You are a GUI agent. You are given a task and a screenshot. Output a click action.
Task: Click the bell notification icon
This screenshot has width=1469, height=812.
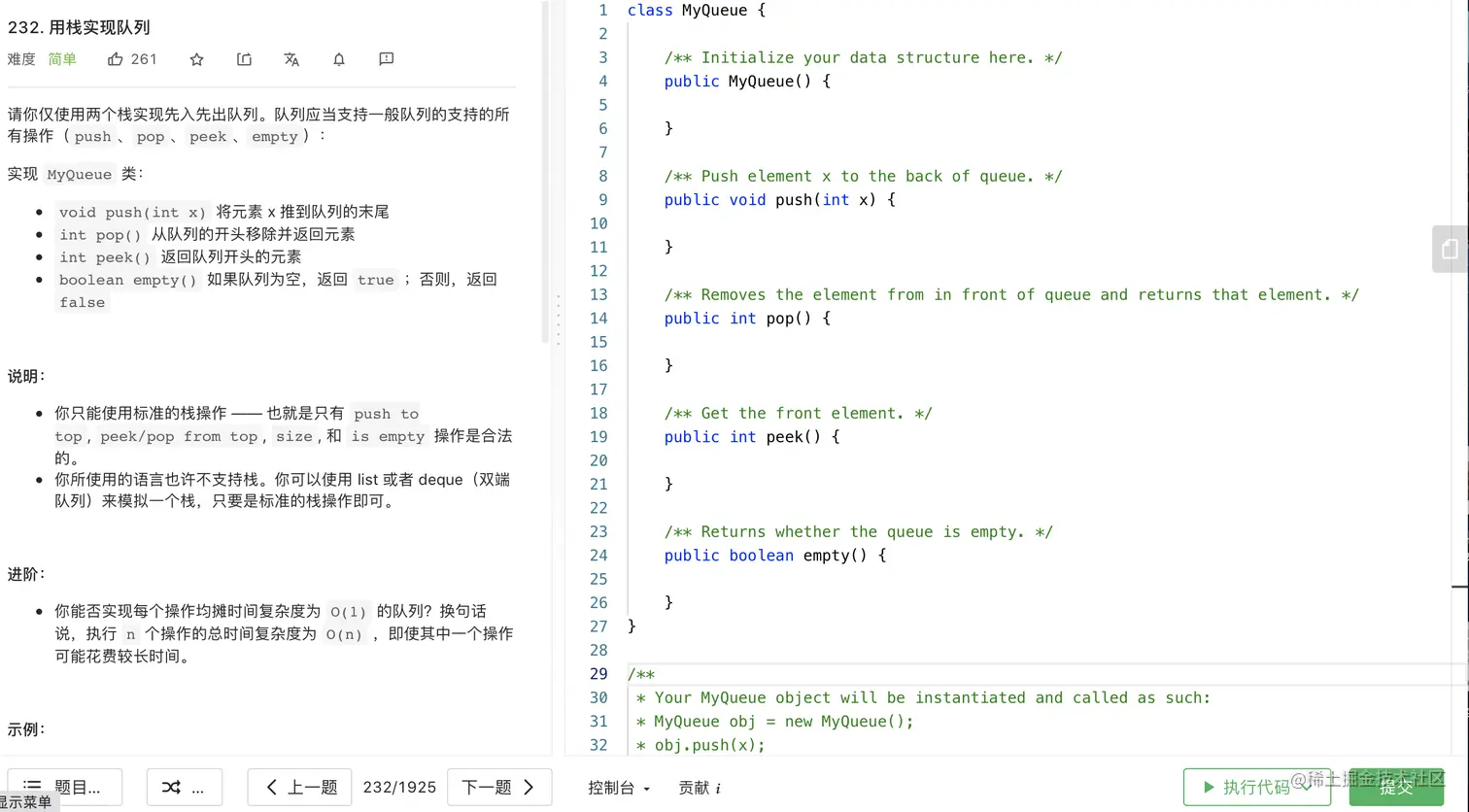(339, 59)
